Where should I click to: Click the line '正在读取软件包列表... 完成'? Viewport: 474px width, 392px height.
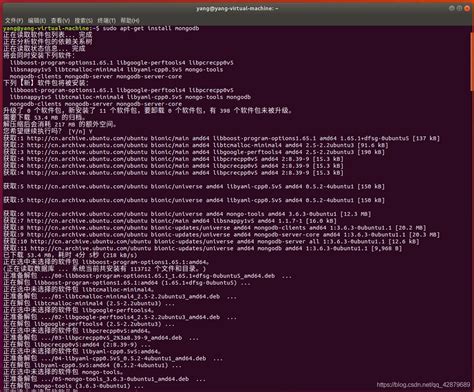(x=48, y=35)
